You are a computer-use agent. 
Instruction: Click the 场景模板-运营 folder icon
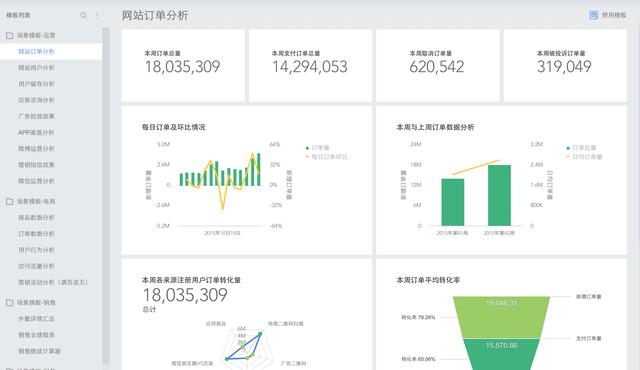[x=9, y=35]
